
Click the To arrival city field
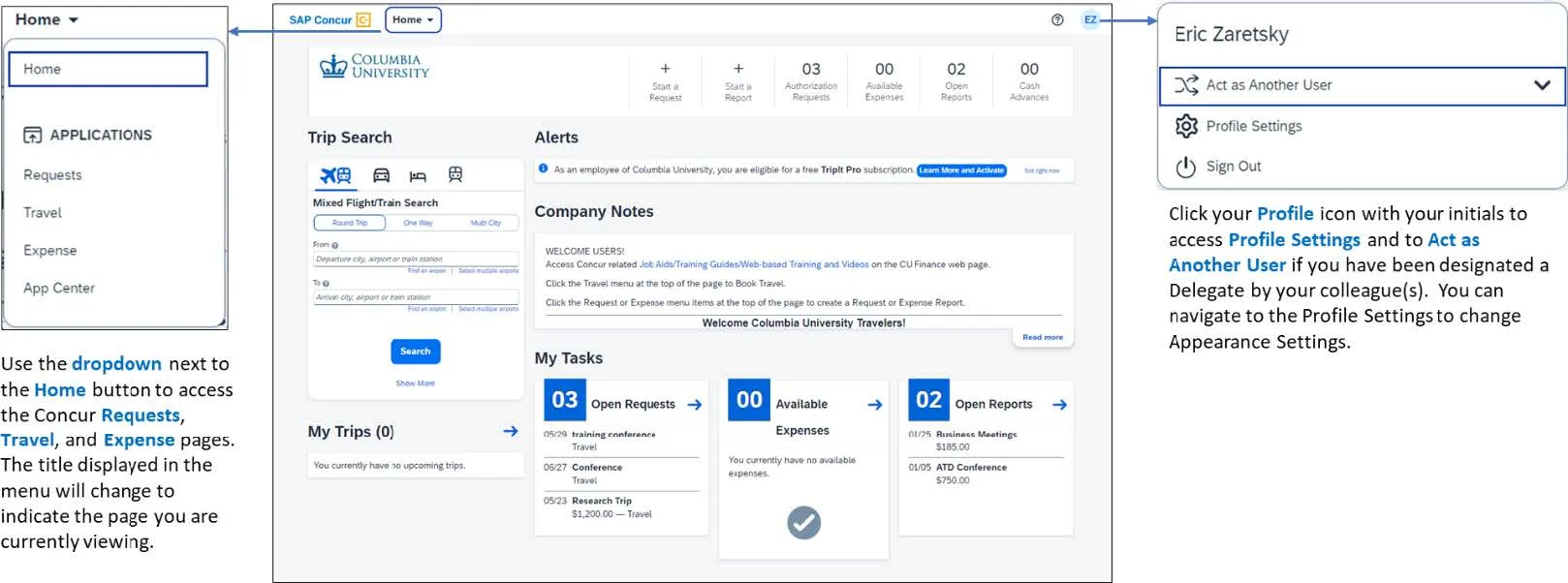tap(416, 297)
